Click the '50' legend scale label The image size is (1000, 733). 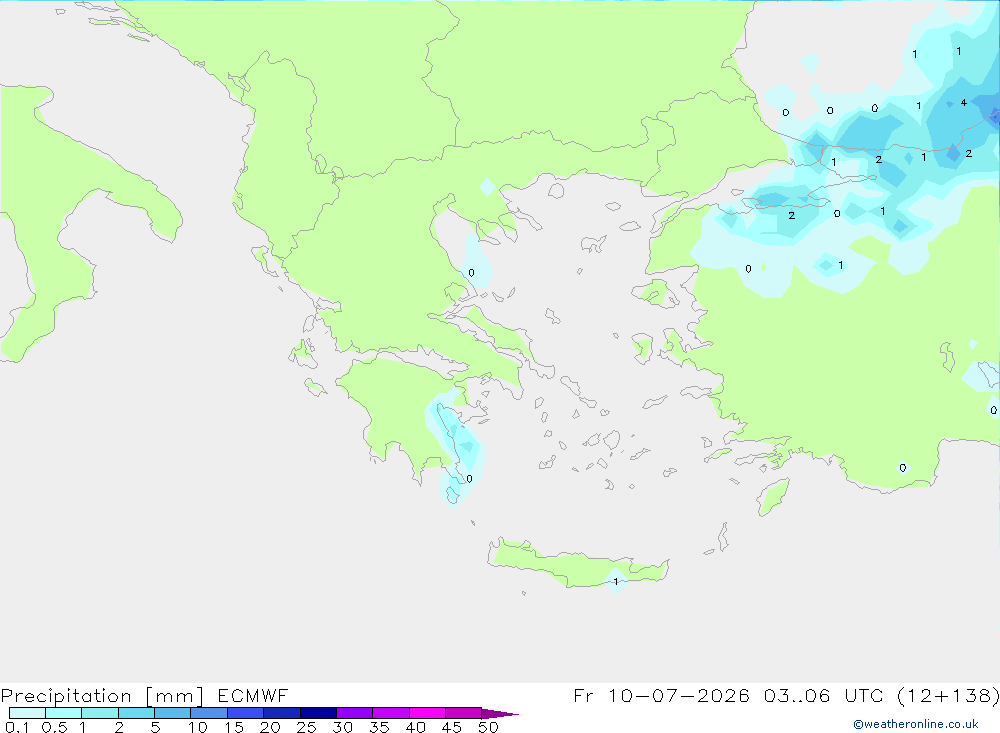point(488,727)
